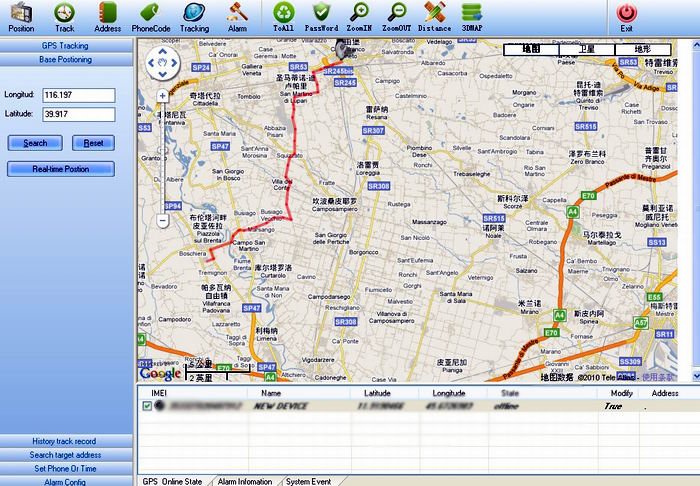Click the hand icon in pan control
Screen dimensions: 700x486
[162, 63]
